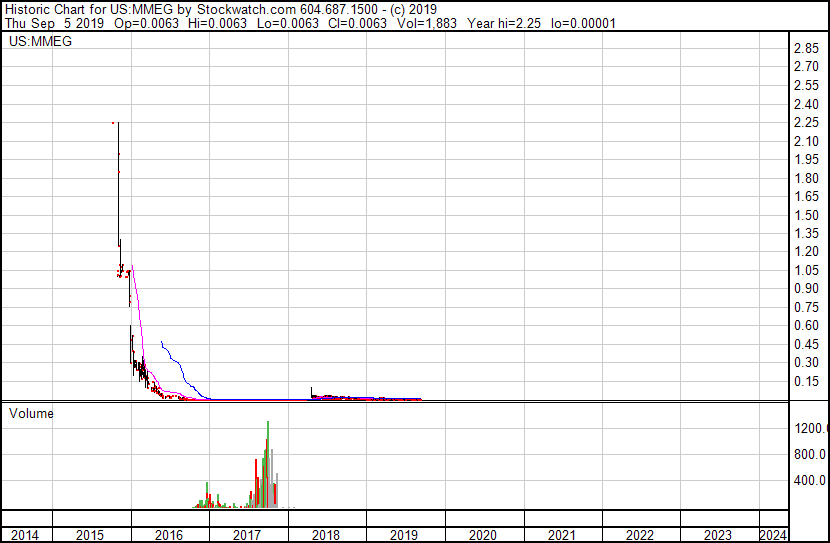830x543 pixels.
Task: Select the 2020 year label on axis
Action: click(x=483, y=535)
